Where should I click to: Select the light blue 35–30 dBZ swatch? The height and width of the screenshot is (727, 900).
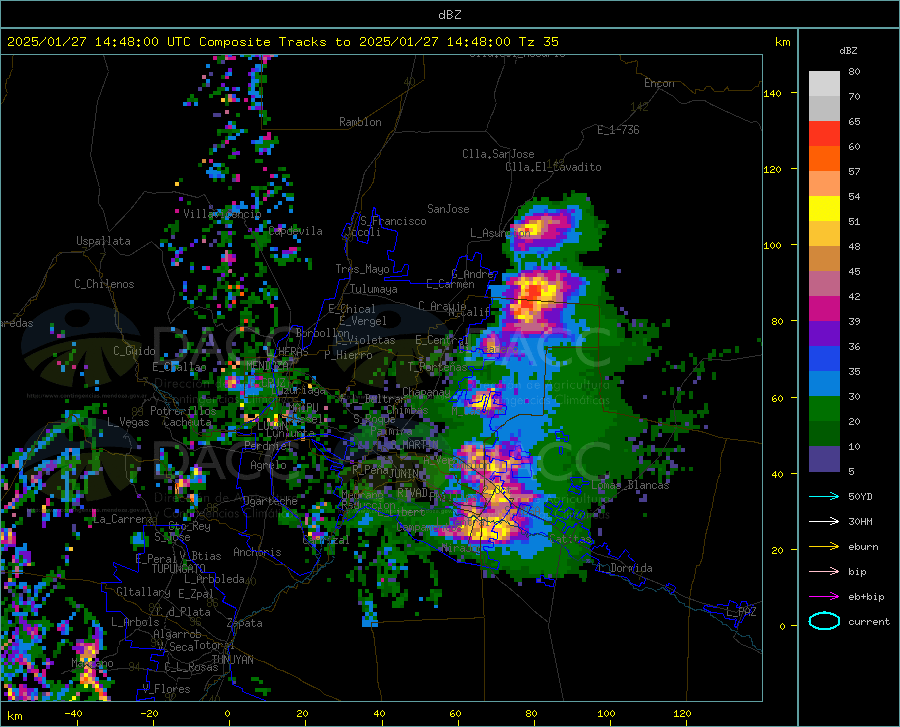824,384
